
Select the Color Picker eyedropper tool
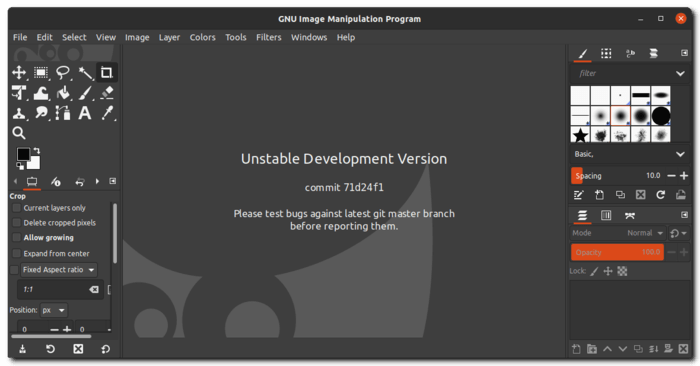pyautogui.click(x=107, y=113)
